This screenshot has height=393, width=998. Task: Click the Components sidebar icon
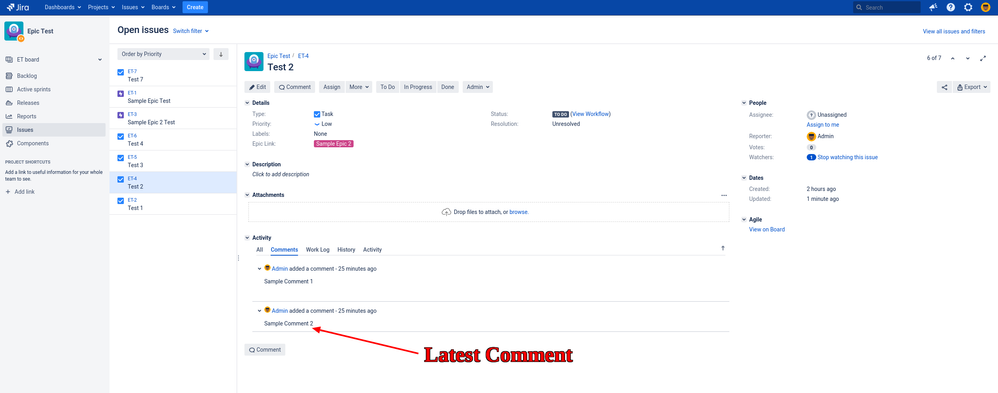(x=9, y=143)
